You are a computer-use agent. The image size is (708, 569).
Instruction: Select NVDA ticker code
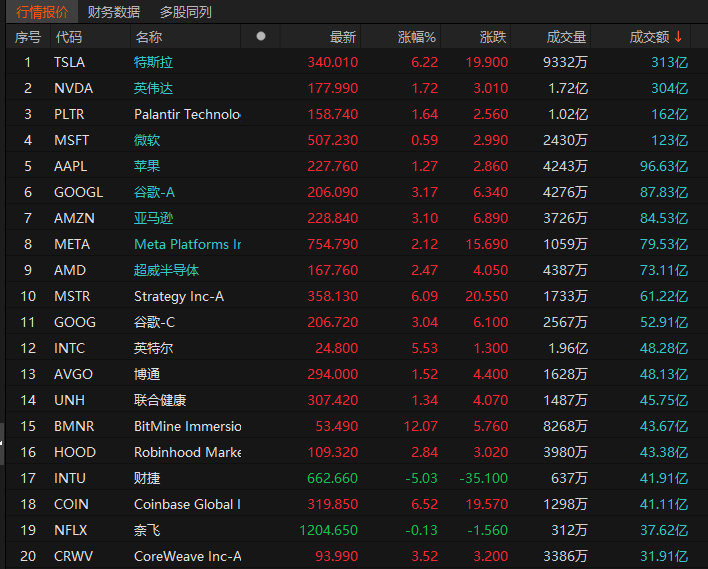[x=73, y=88]
